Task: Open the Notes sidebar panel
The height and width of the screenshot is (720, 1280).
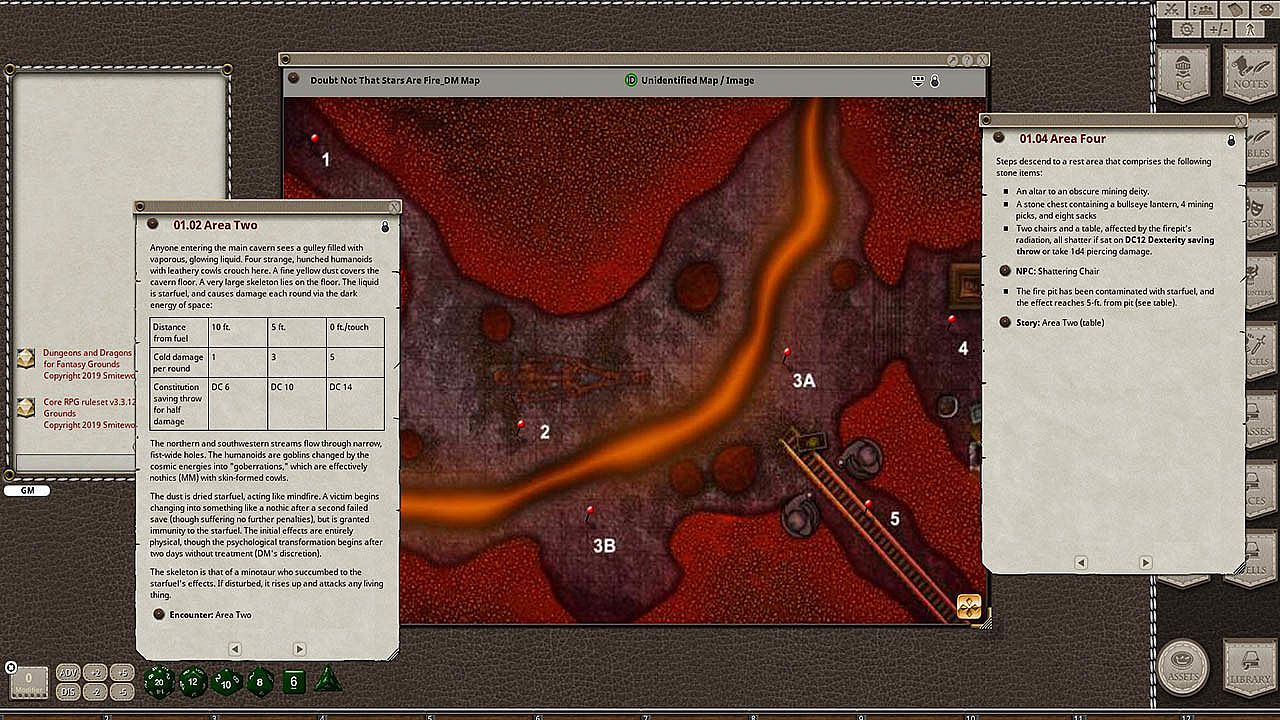Action: pos(1251,75)
